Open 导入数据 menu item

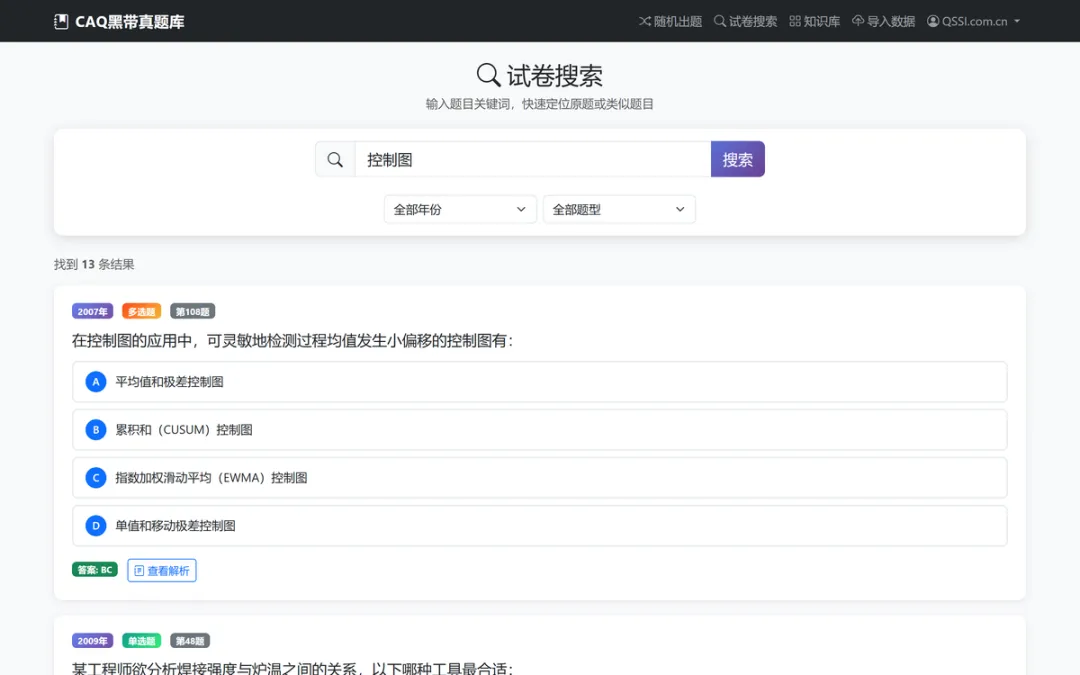tap(884, 21)
